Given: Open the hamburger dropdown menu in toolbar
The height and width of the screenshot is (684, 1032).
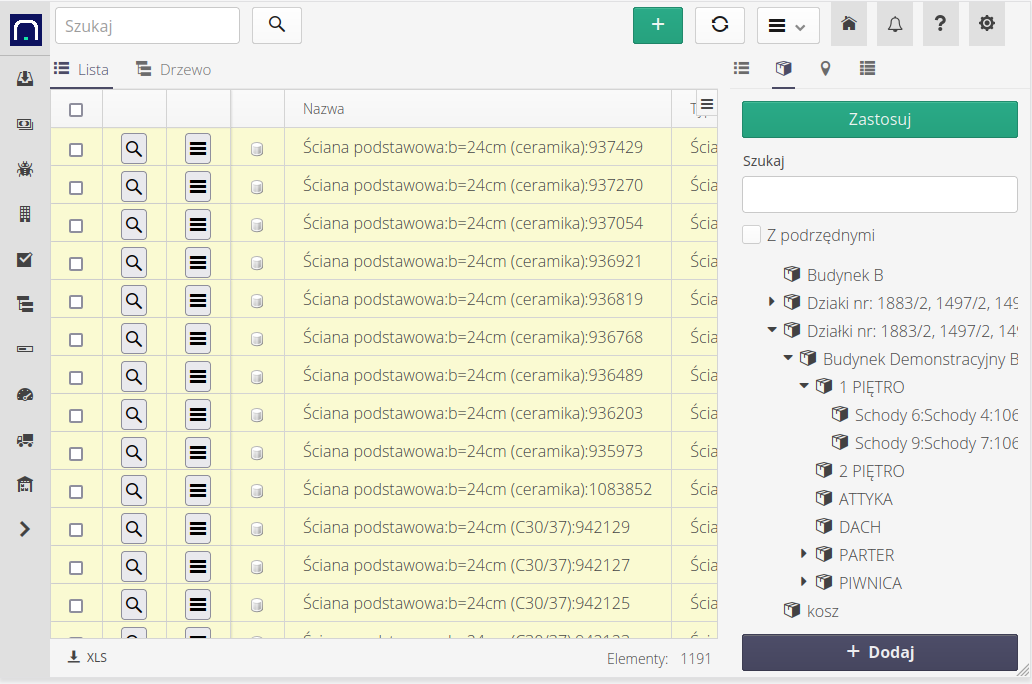Looking at the screenshot, I should 788,26.
